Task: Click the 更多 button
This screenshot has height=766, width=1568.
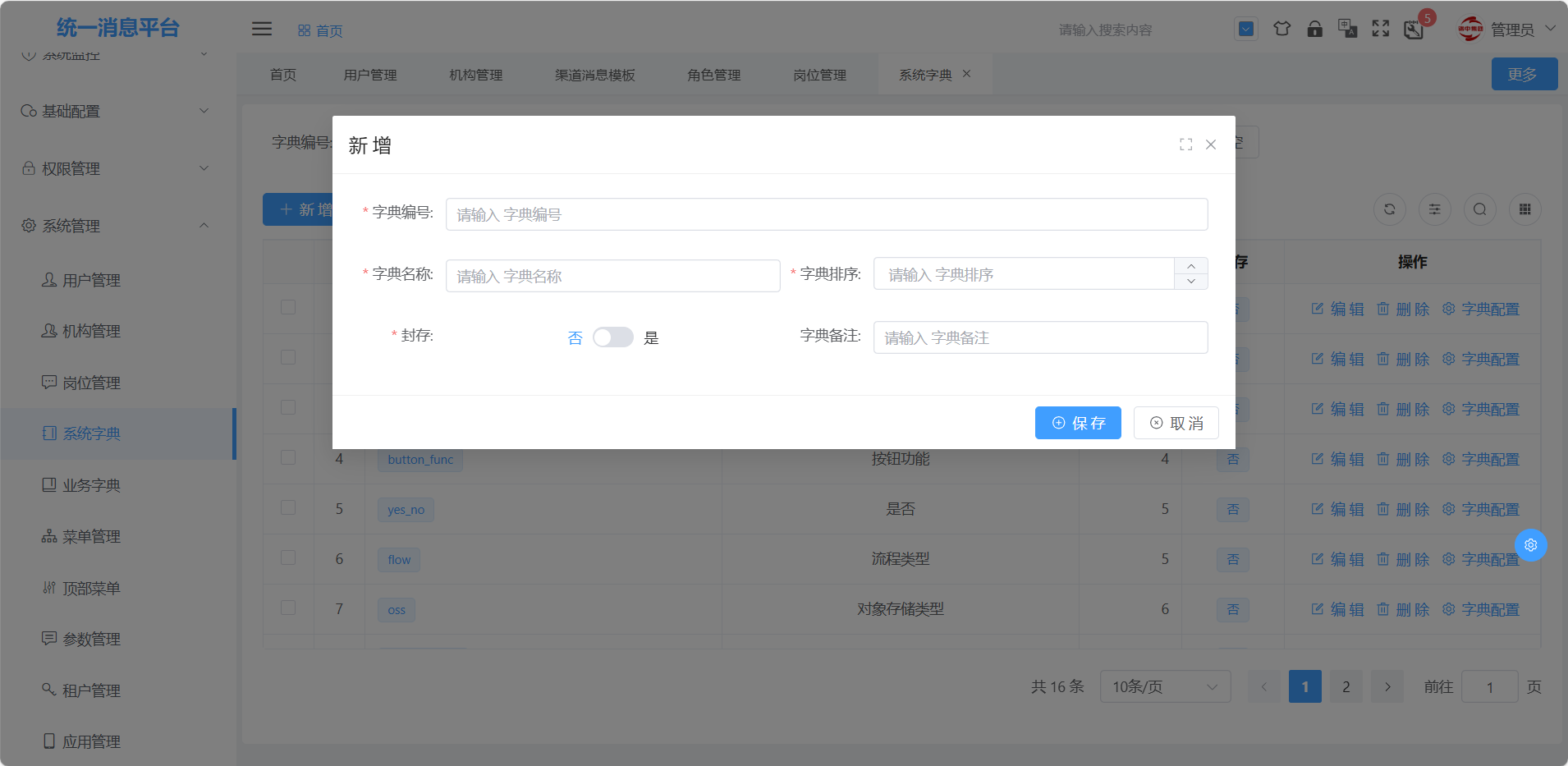Action: pyautogui.click(x=1524, y=74)
